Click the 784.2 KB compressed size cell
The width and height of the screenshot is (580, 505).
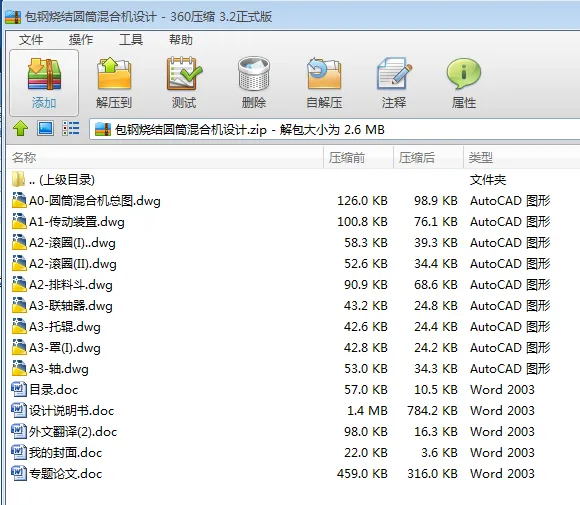click(432, 411)
